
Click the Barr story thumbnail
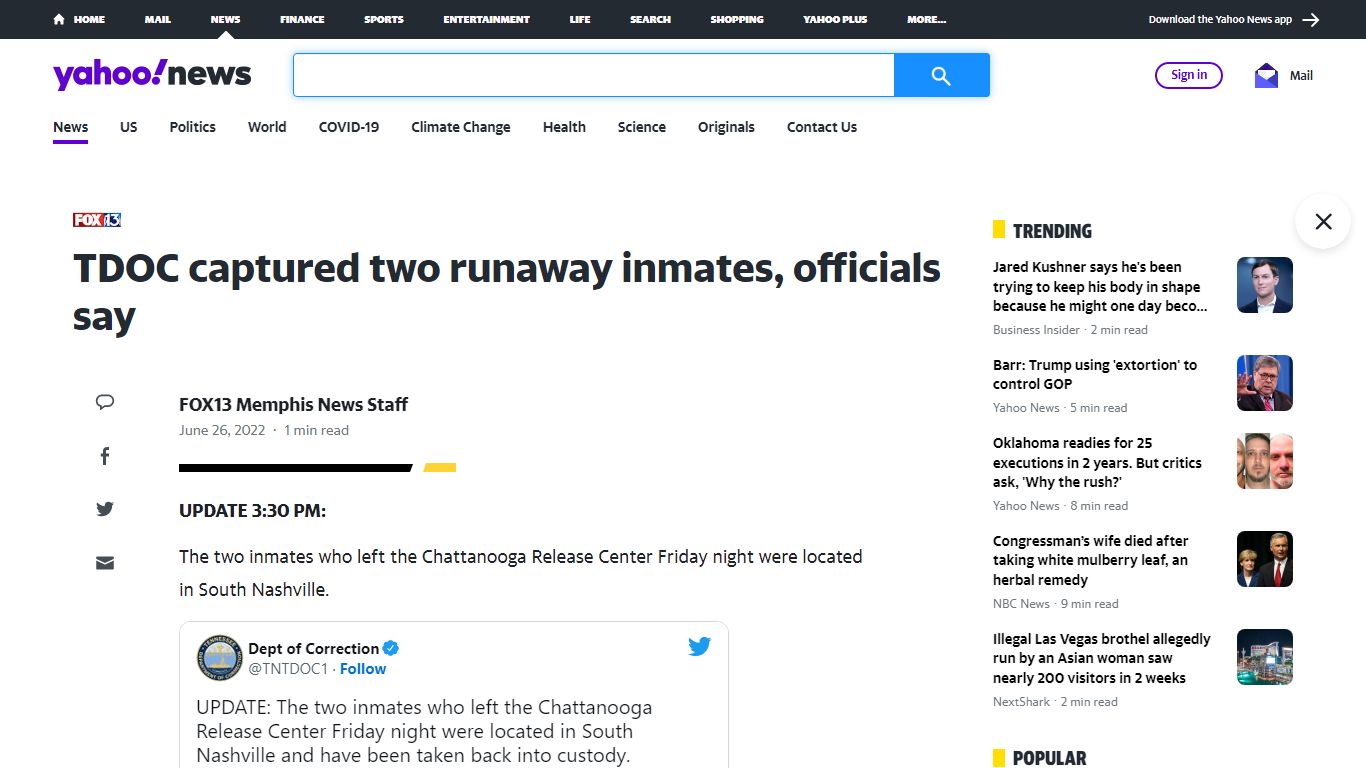point(1265,383)
